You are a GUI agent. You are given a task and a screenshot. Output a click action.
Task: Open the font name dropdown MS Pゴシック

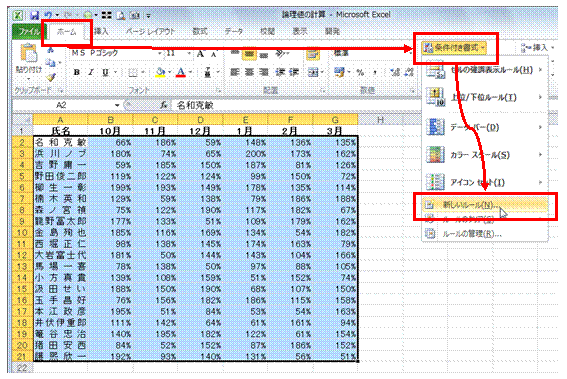[159, 54]
